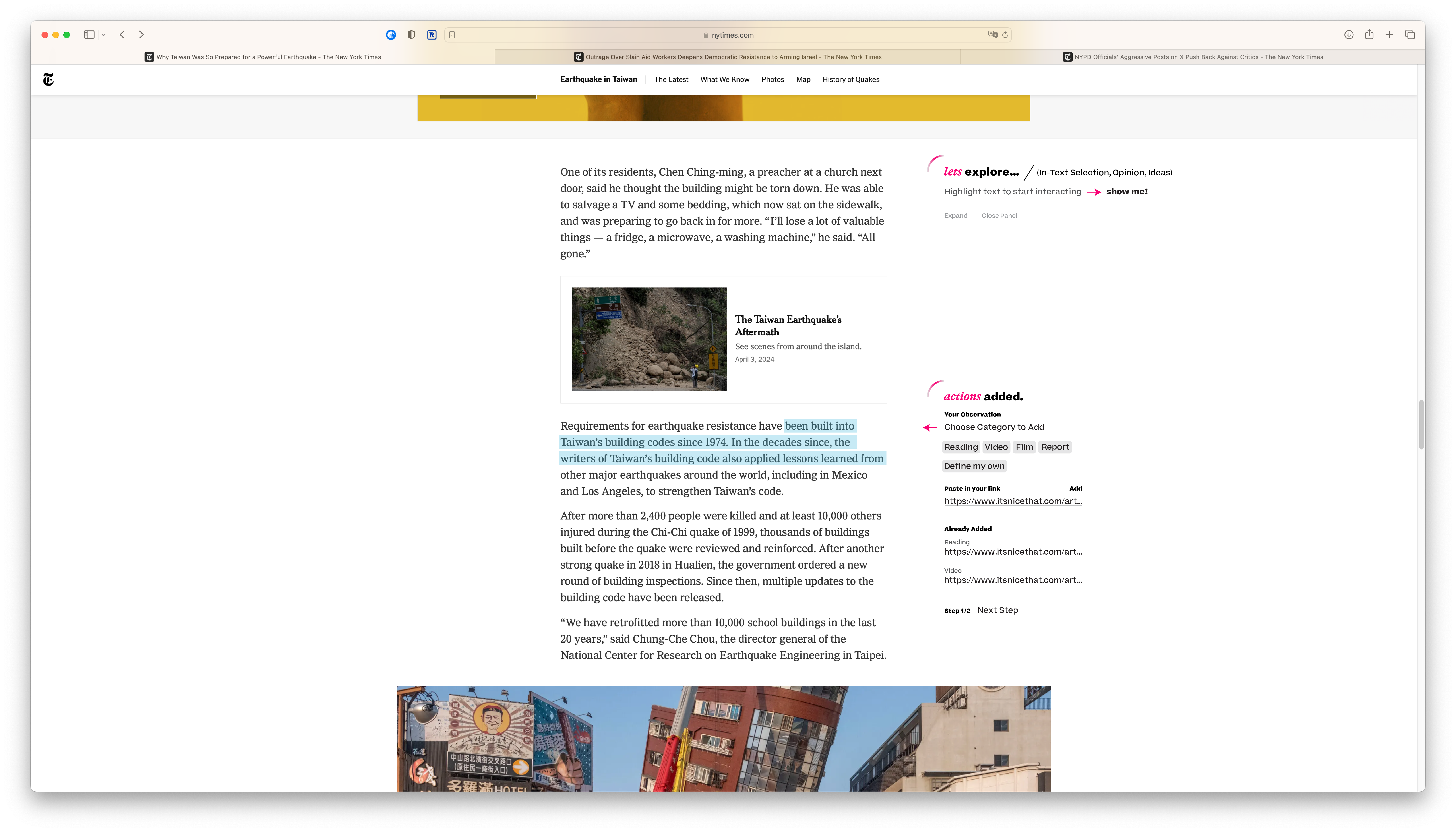Click the forward navigation arrow
This screenshot has width=1456, height=832.
click(141, 35)
